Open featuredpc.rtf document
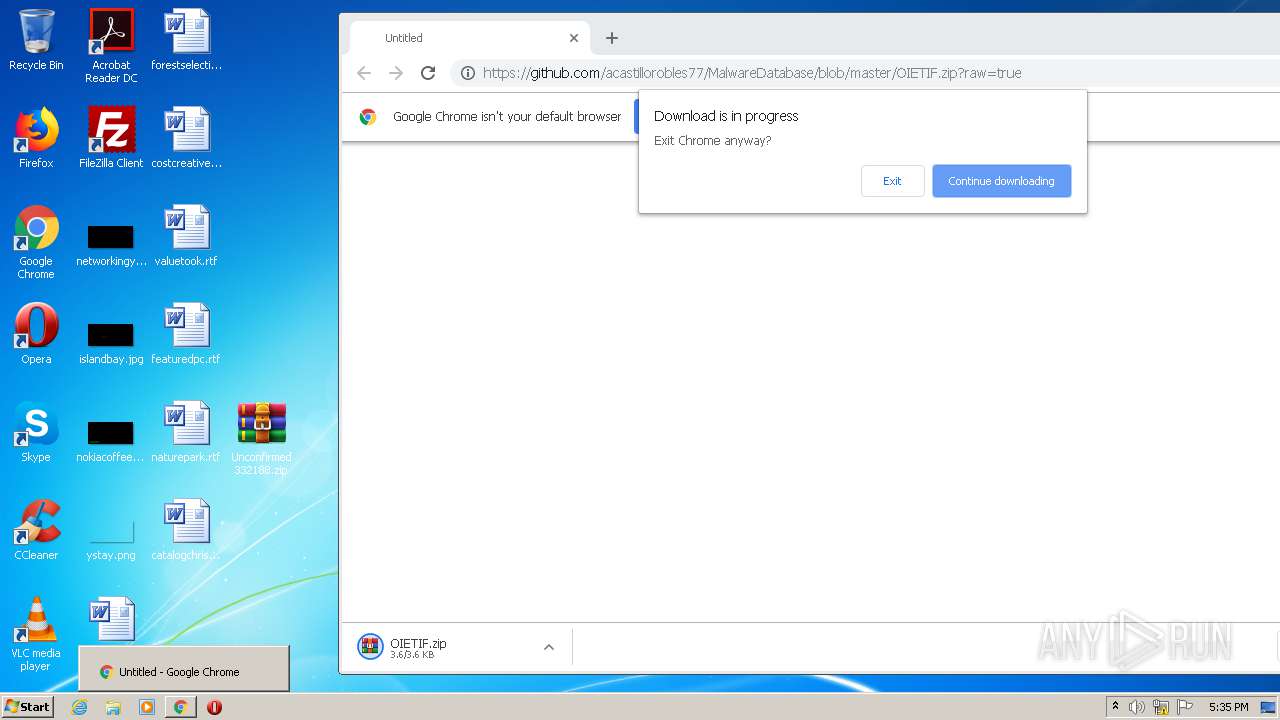 pos(186,334)
